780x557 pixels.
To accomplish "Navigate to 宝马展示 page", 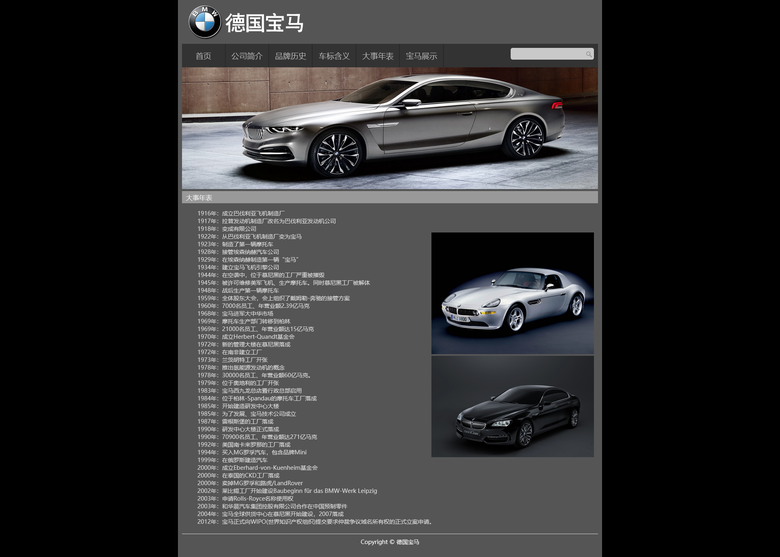I will point(421,56).
